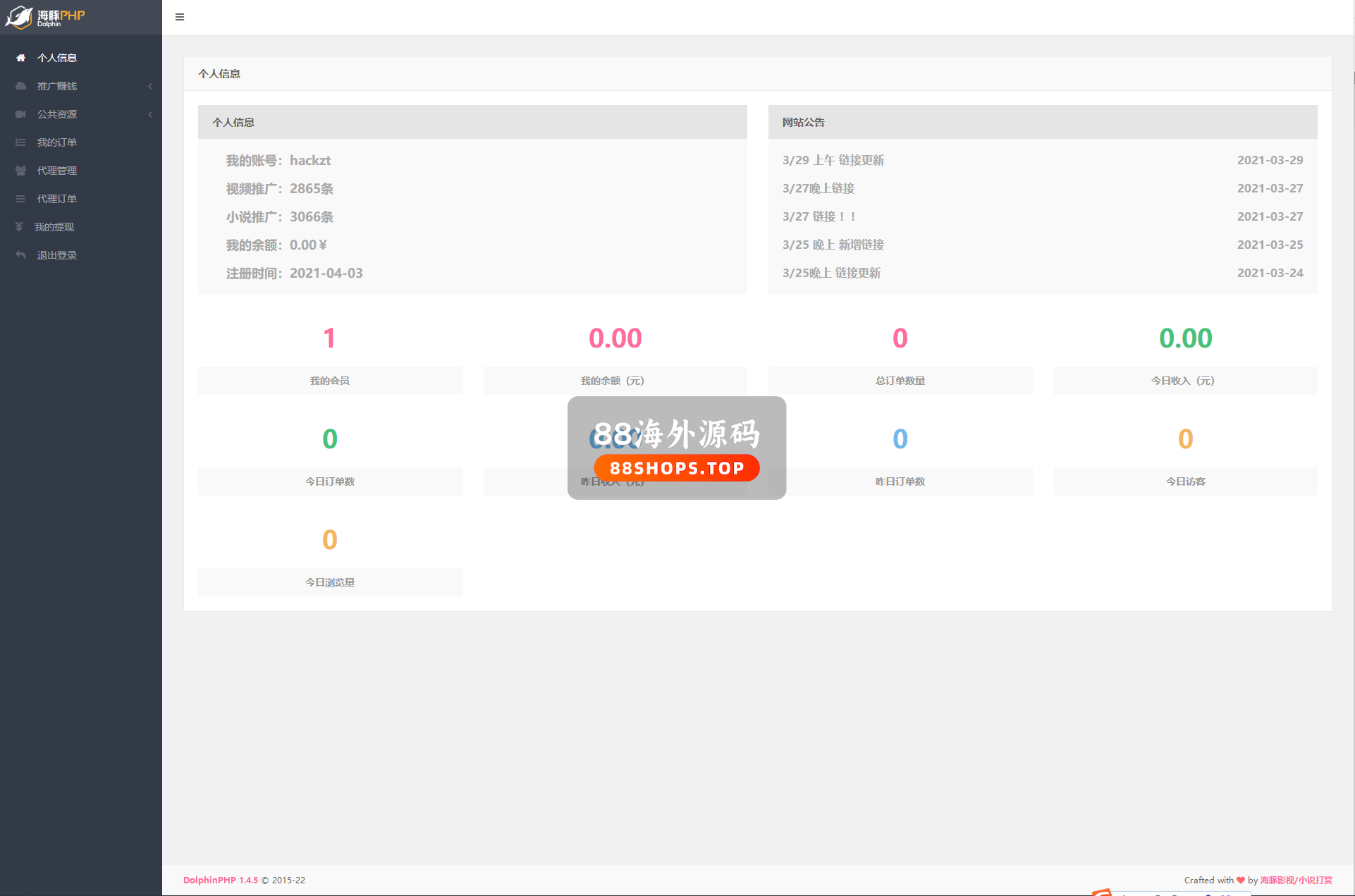This screenshot has width=1355, height=896.
Task: Click the home icon beside 个人信息
Action: 20,58
